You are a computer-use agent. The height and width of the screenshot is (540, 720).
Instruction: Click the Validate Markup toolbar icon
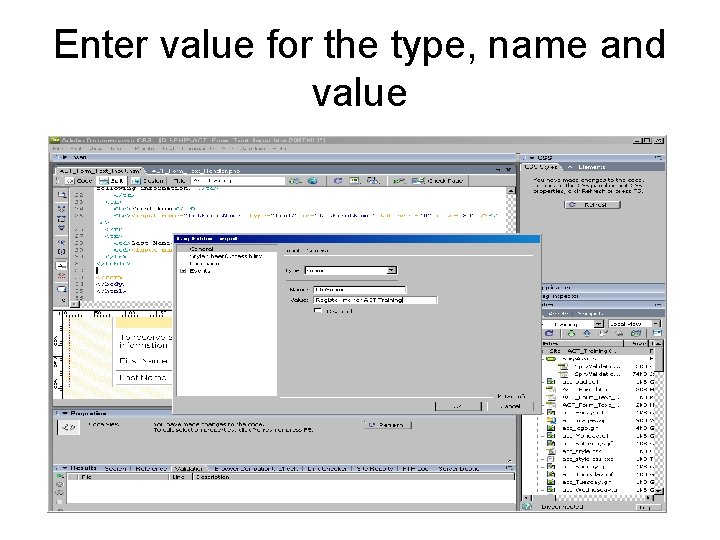pos(399,181)
